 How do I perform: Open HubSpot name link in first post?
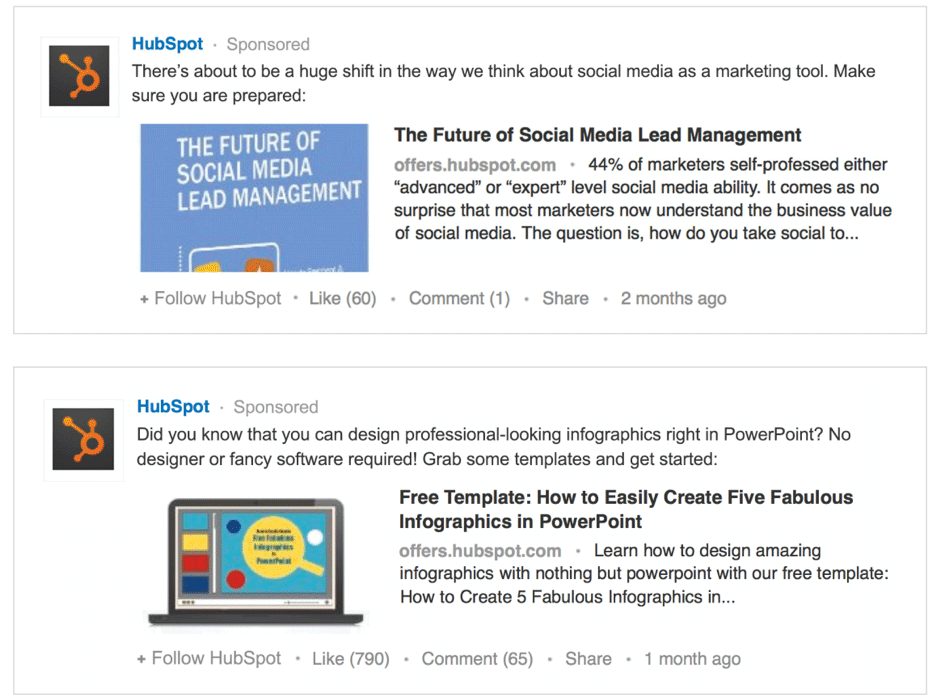pos(167,44)
